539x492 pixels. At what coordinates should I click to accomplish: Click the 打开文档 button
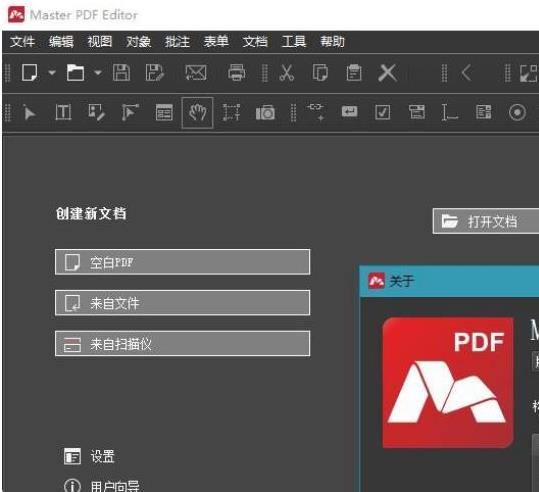click(x=485, y=221)
